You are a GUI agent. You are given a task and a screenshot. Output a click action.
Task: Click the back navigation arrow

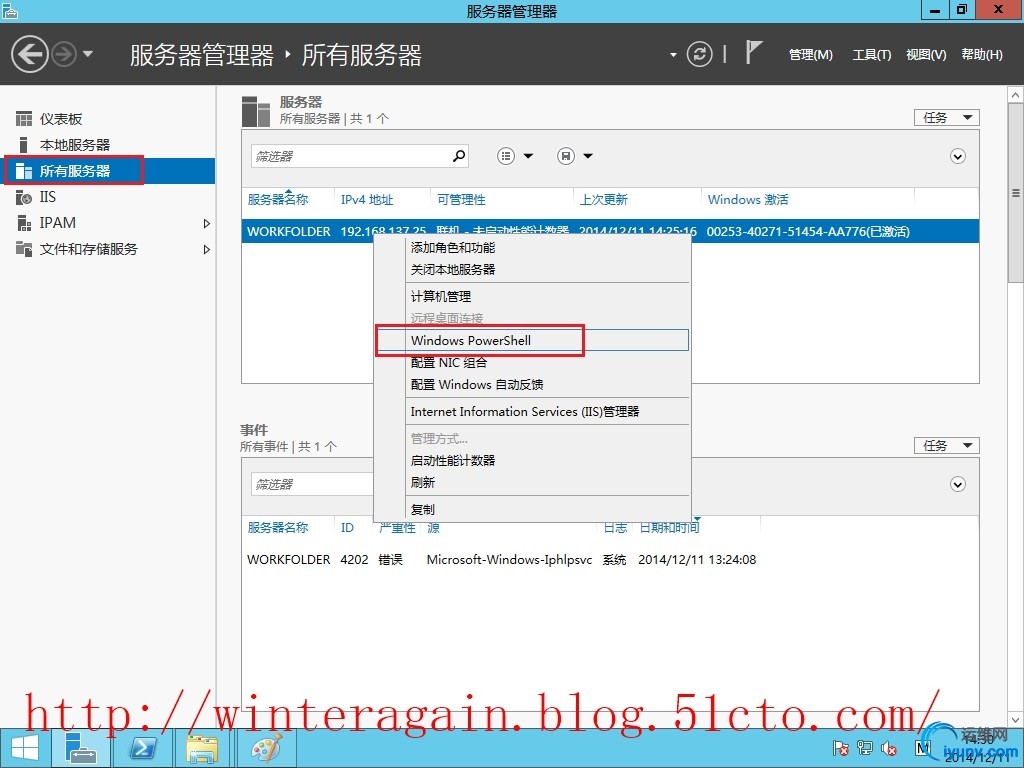click(29, 54)
